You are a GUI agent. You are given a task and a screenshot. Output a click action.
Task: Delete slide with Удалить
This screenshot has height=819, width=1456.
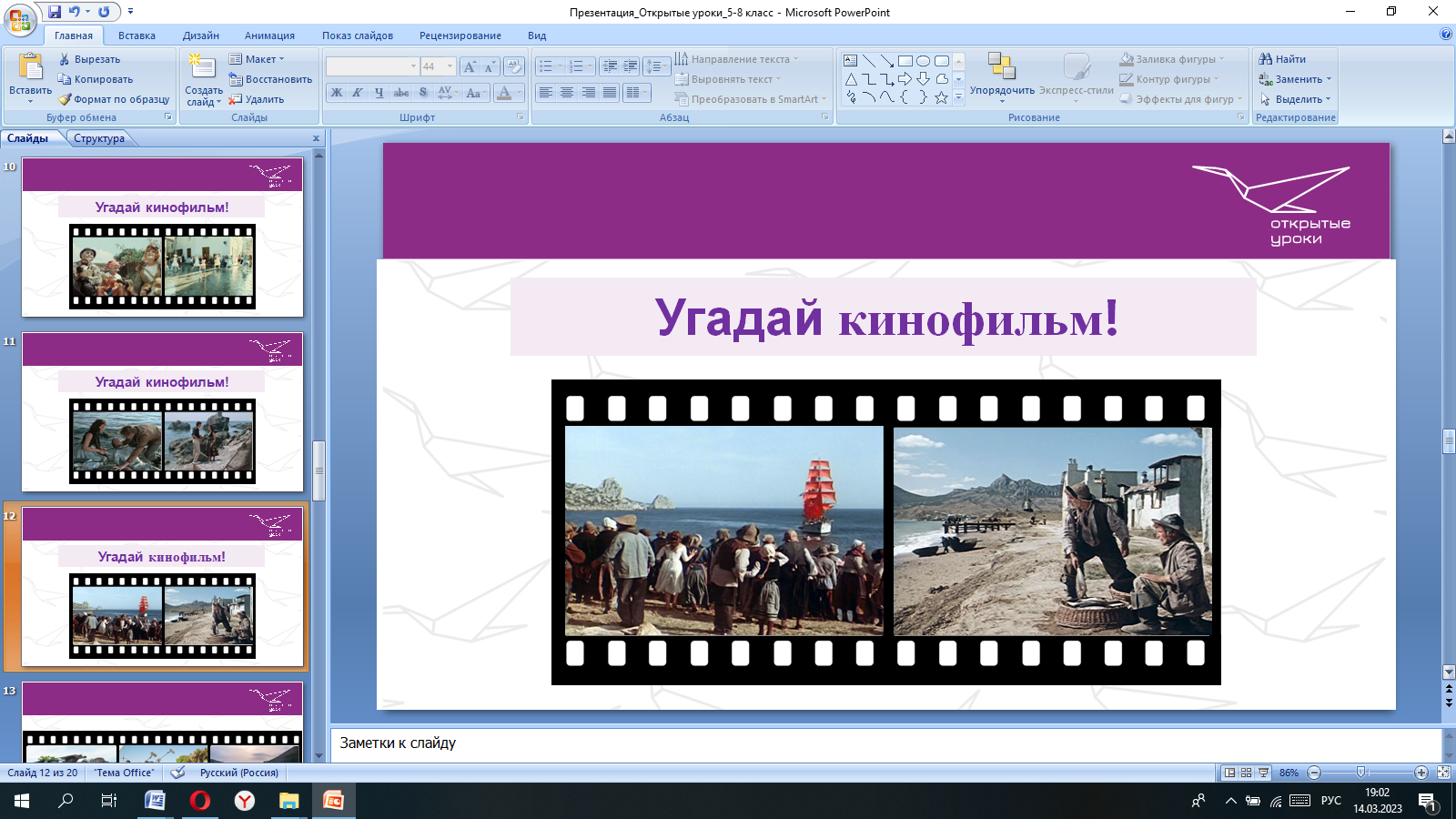click(257, 99)
